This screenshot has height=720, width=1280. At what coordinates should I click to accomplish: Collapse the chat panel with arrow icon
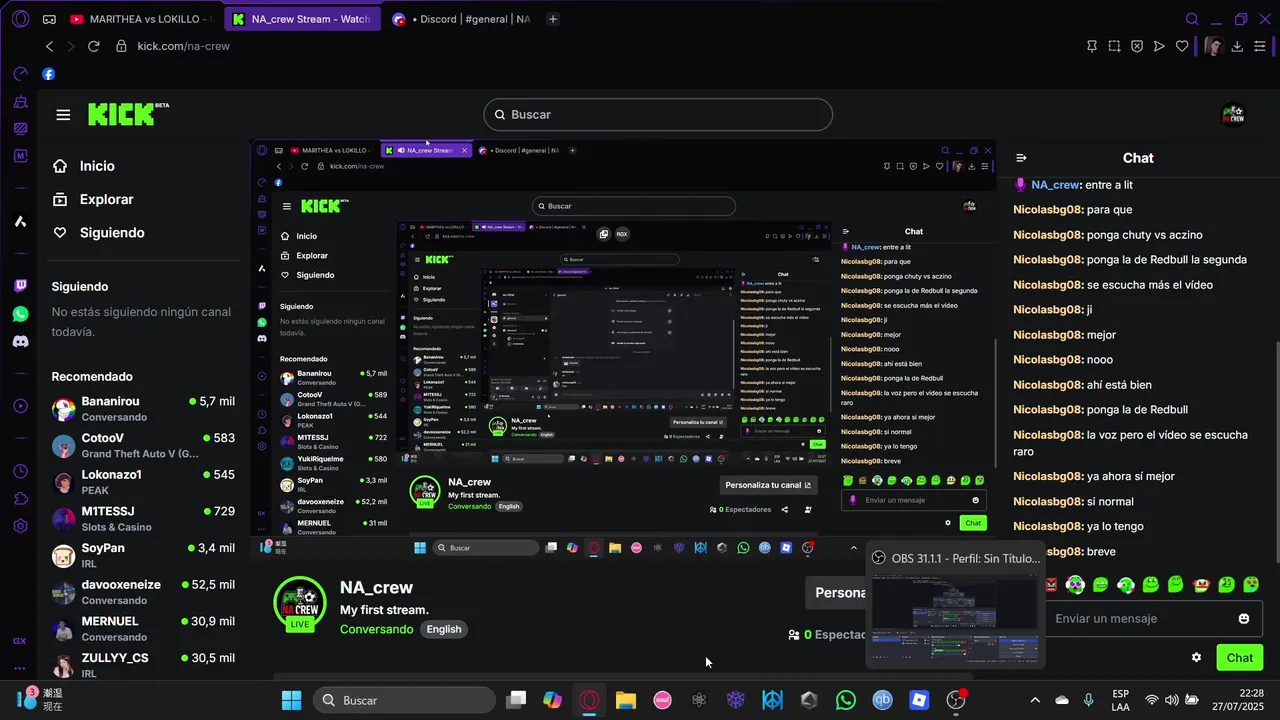[1021, 158]
